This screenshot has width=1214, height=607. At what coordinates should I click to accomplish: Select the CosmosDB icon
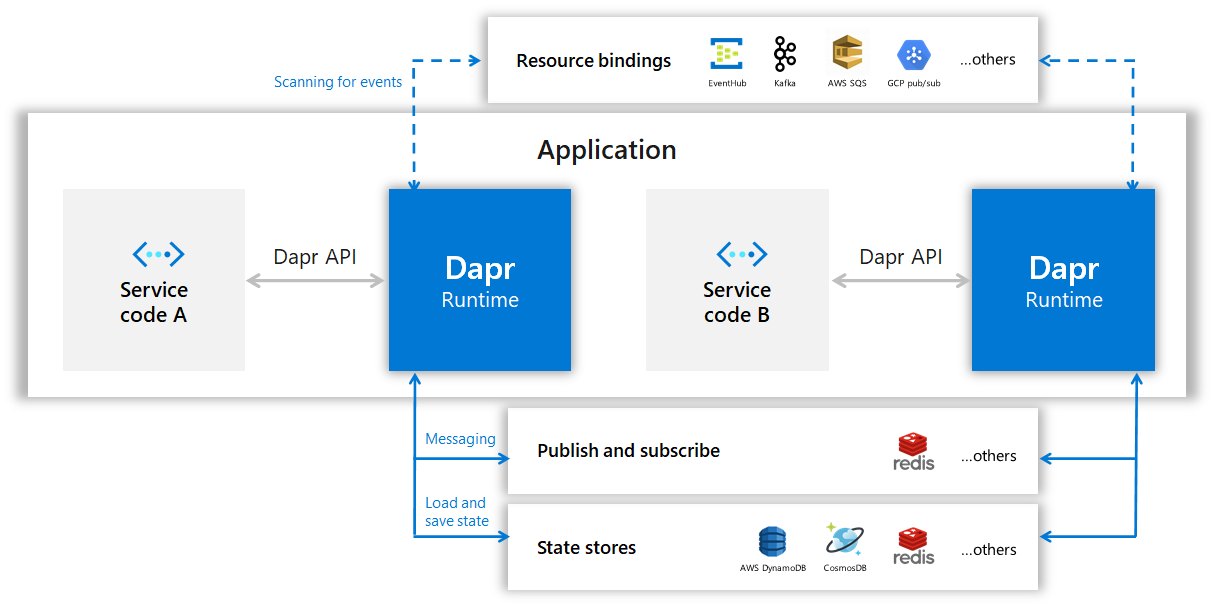843,540
